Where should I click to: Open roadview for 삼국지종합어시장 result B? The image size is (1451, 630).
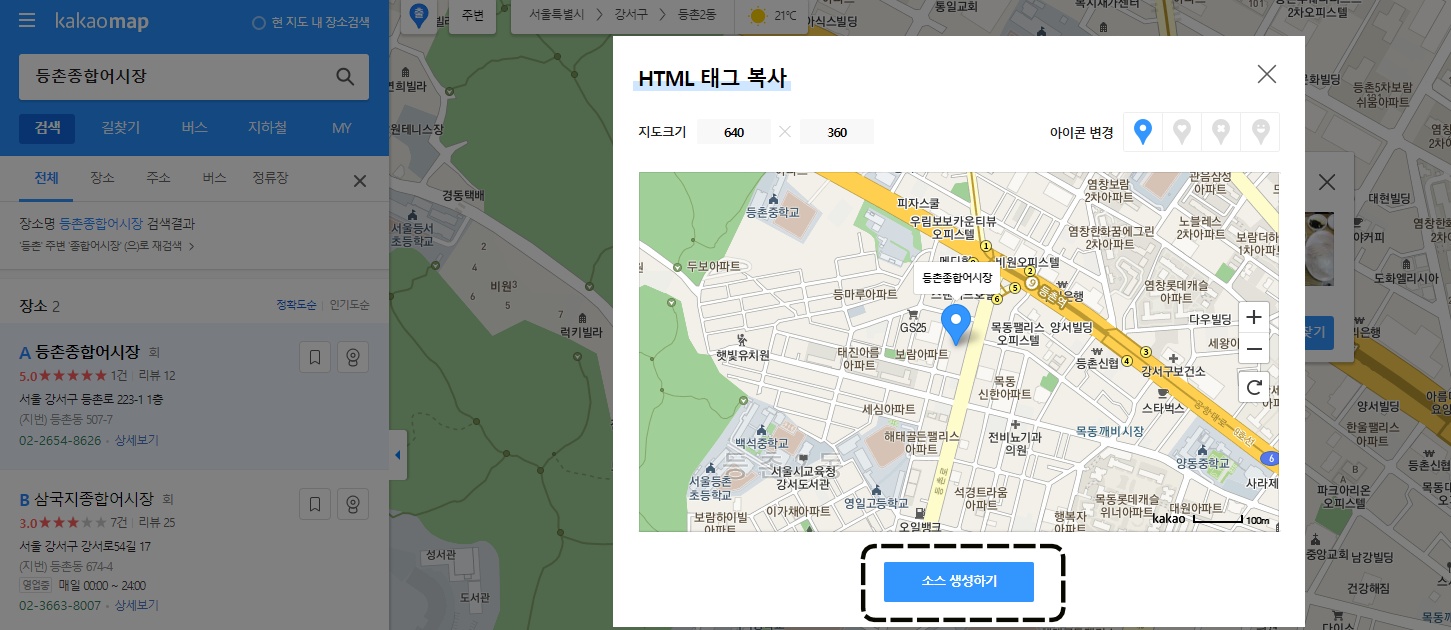[x=352, y=504]
